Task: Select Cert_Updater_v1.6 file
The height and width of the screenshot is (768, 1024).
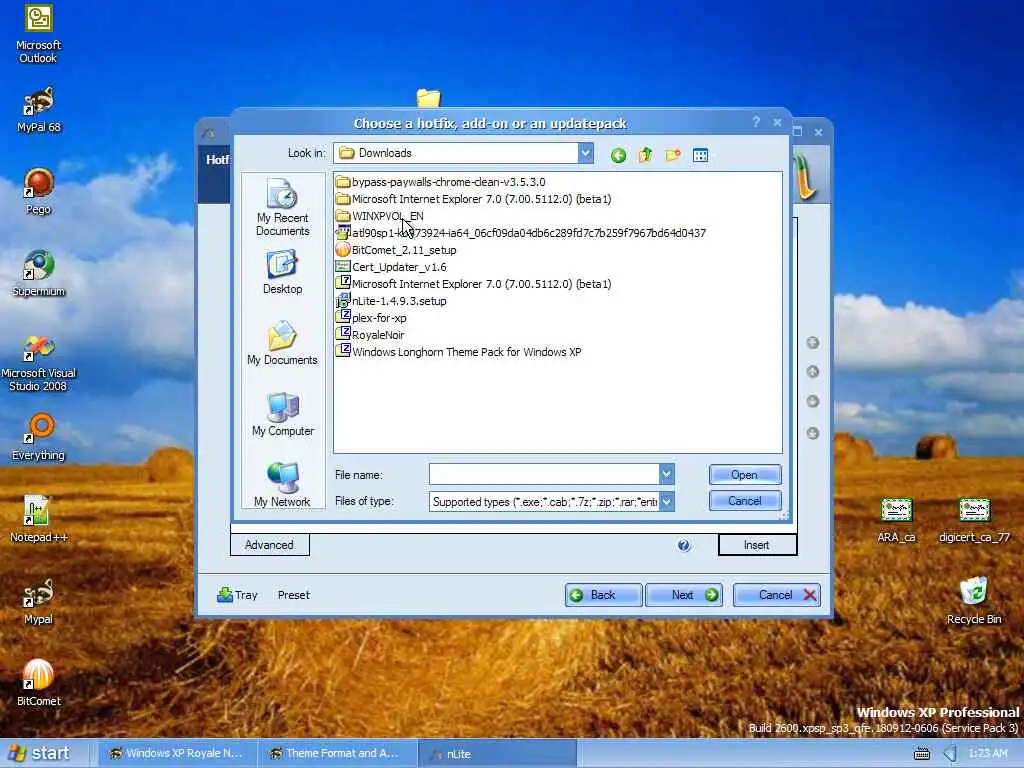Action: tap(391, 267)
